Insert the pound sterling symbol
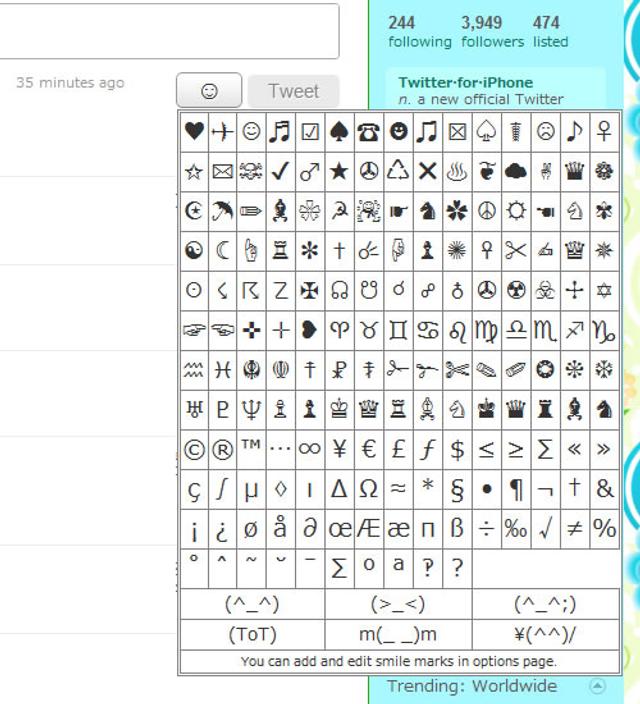This screenshot has height=704, width=640. pos(398,449)
